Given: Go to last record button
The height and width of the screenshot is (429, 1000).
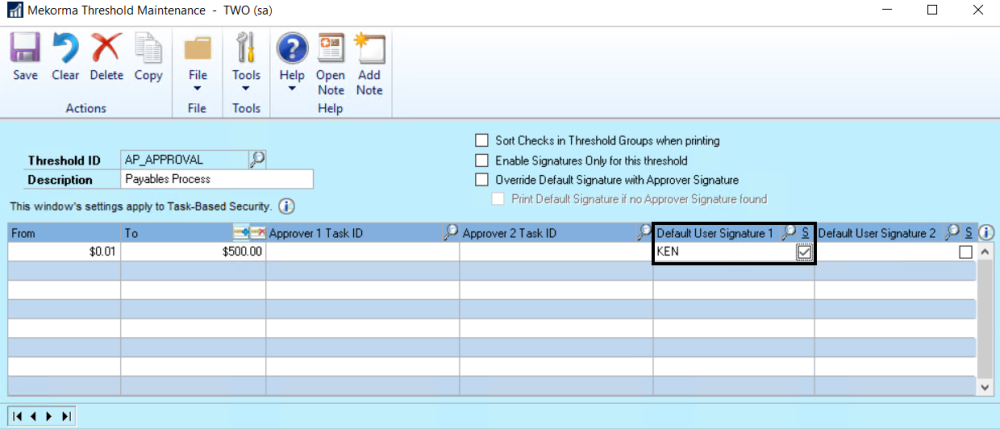Looking at the screenshot, I should [66, 416].
